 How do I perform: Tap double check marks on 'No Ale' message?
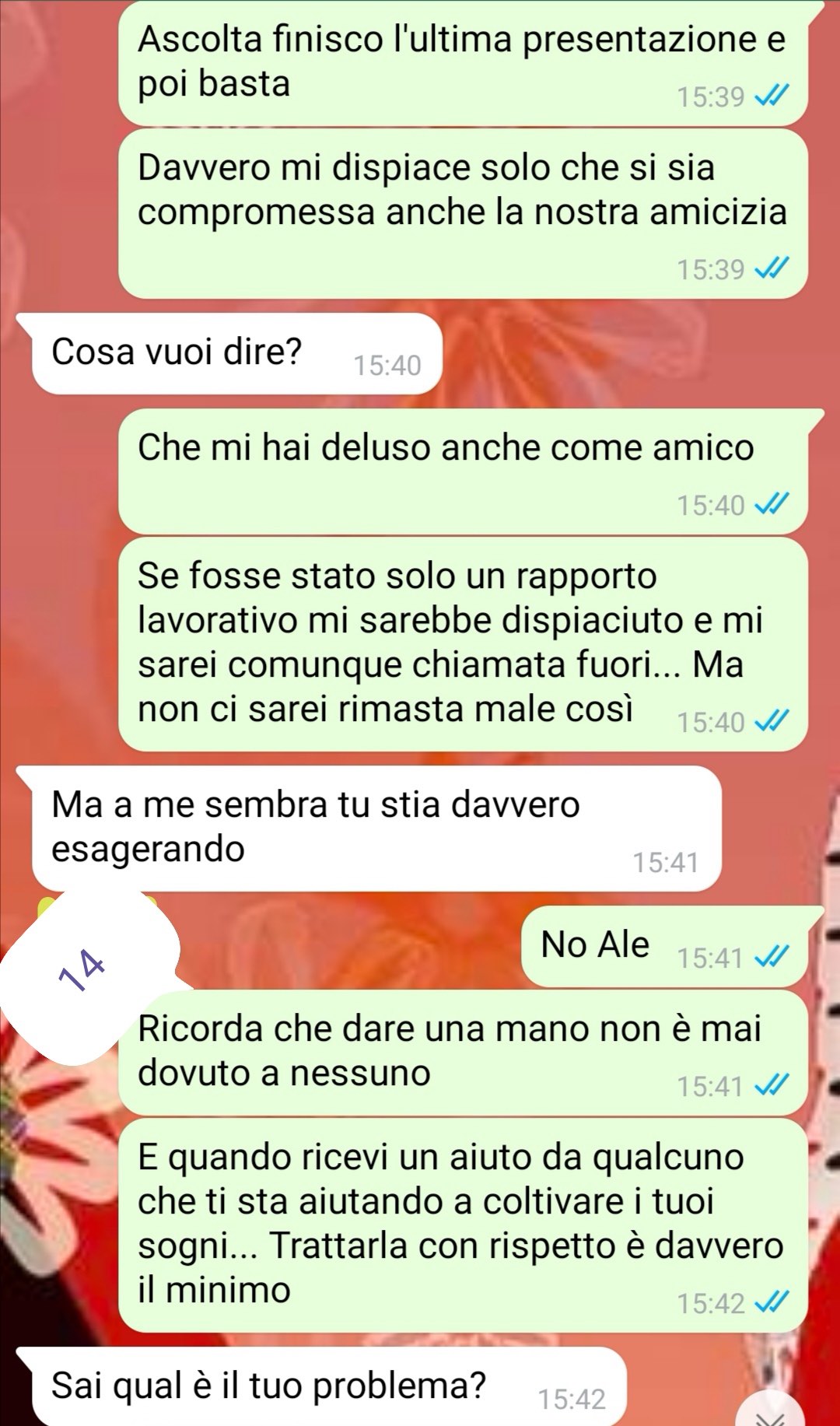(x=772, y=958)
